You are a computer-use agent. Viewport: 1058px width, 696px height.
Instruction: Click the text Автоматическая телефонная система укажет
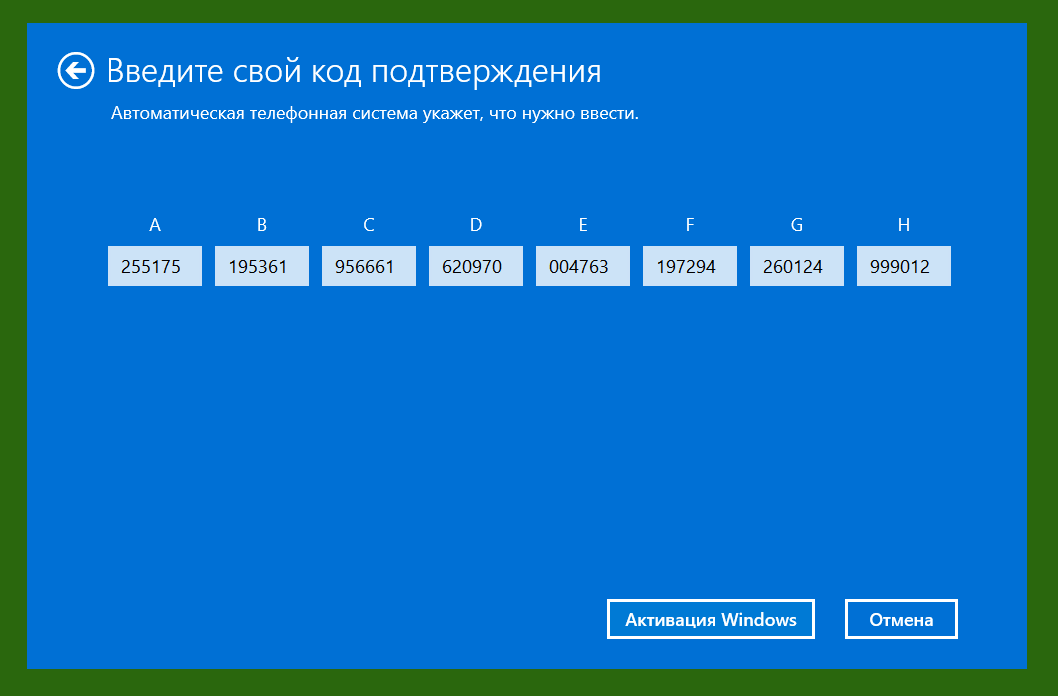click(297, 113)
